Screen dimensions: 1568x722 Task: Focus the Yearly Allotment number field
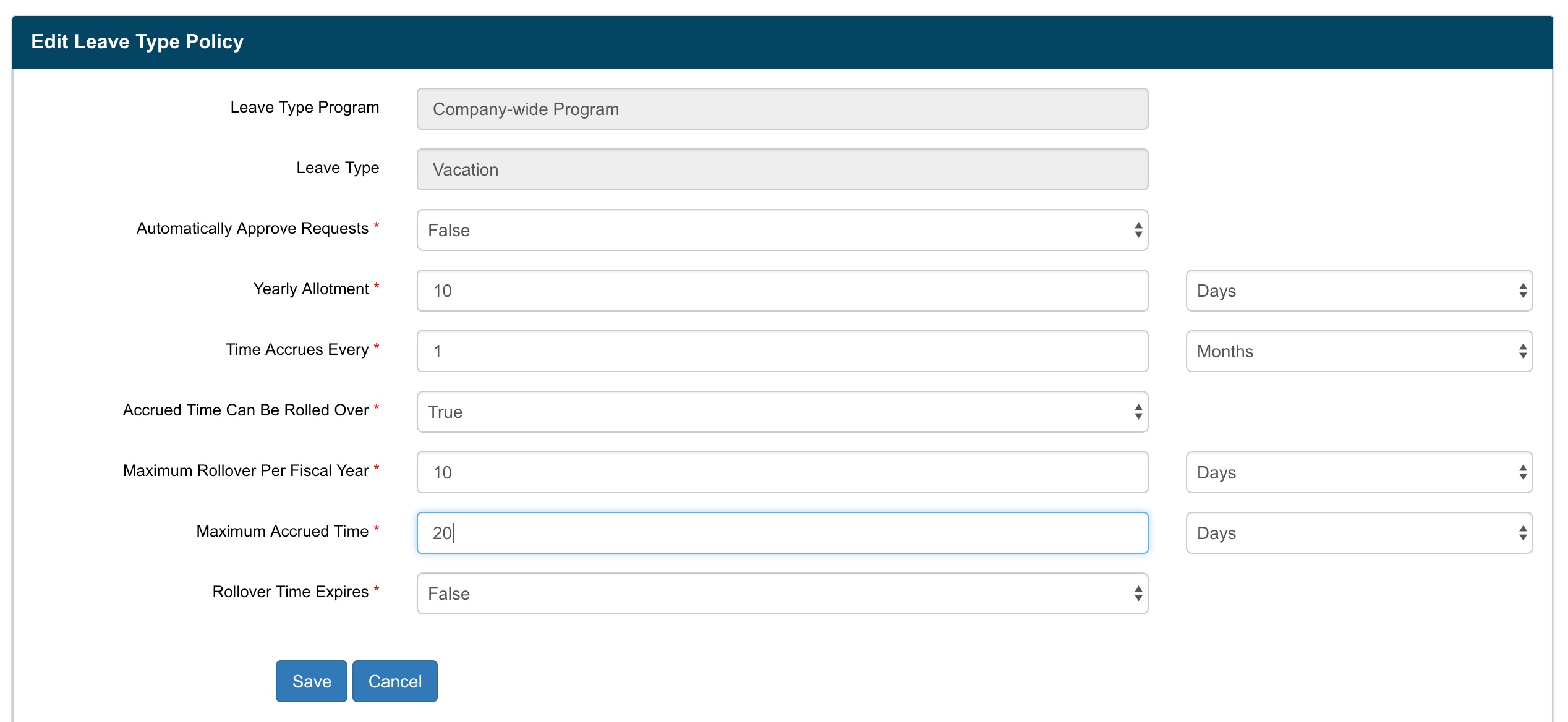(x=782, y=291)
